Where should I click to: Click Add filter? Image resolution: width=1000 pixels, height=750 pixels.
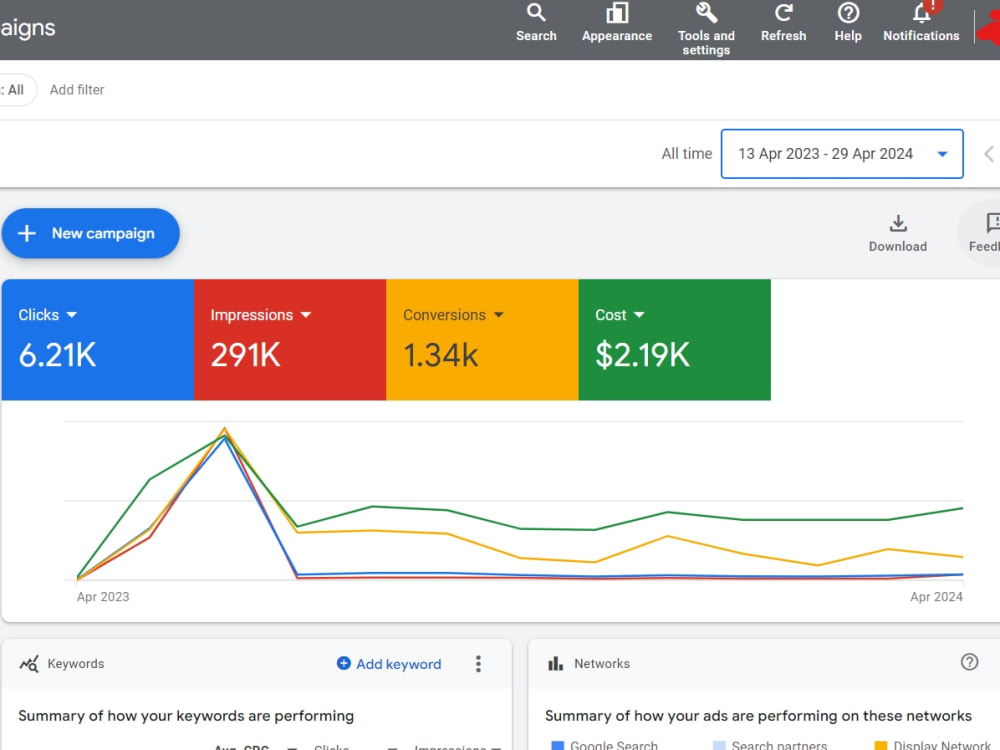click(77, 90)
